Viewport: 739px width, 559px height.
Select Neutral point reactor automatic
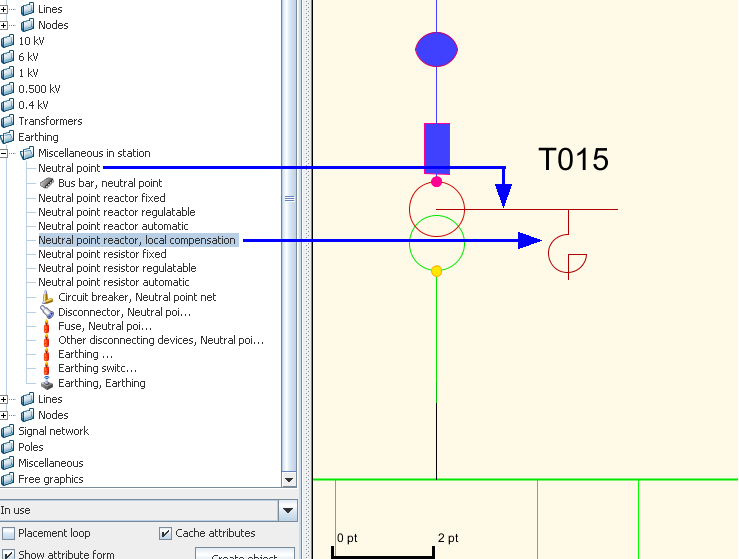click(113, 226)
